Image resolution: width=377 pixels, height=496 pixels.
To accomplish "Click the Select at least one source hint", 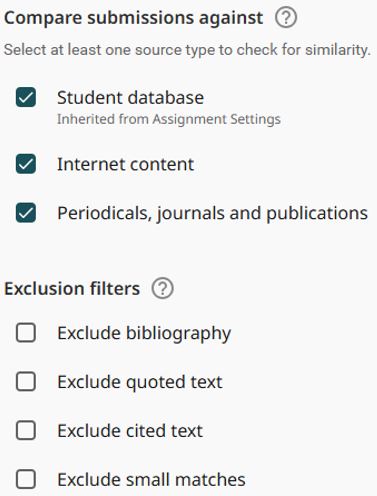I will pos(187,50).
